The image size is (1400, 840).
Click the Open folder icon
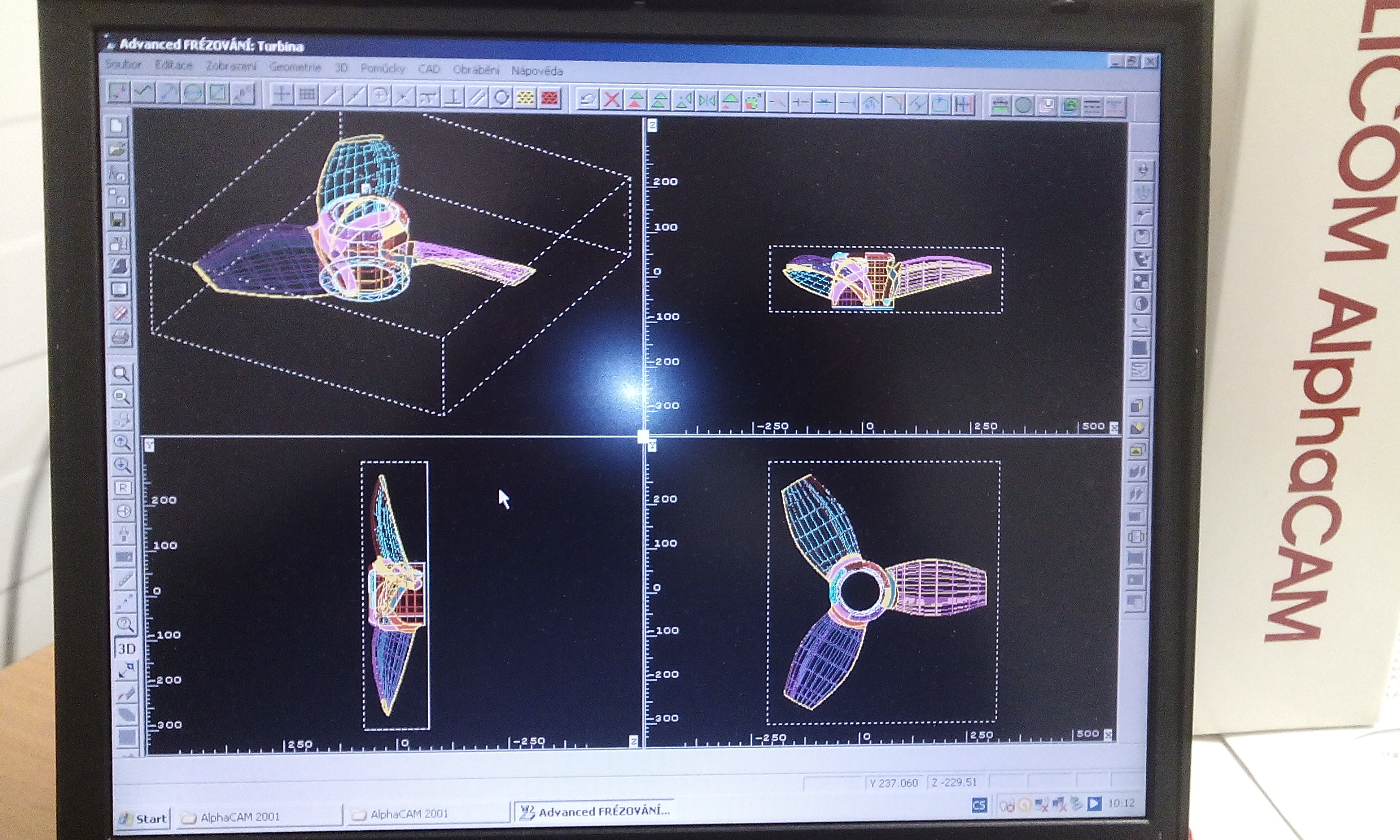click(117, 149)
